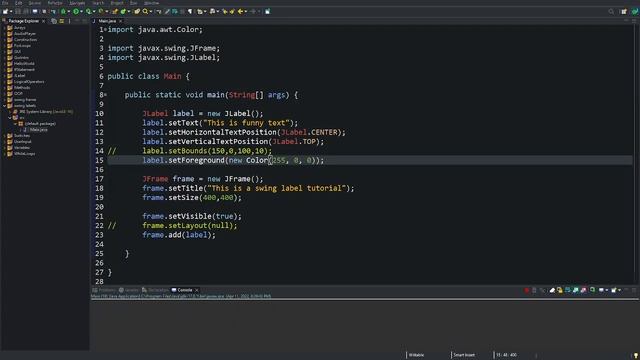Collapse the src folder node
This screenshot has height=360, width=640.
click(10, 118)
